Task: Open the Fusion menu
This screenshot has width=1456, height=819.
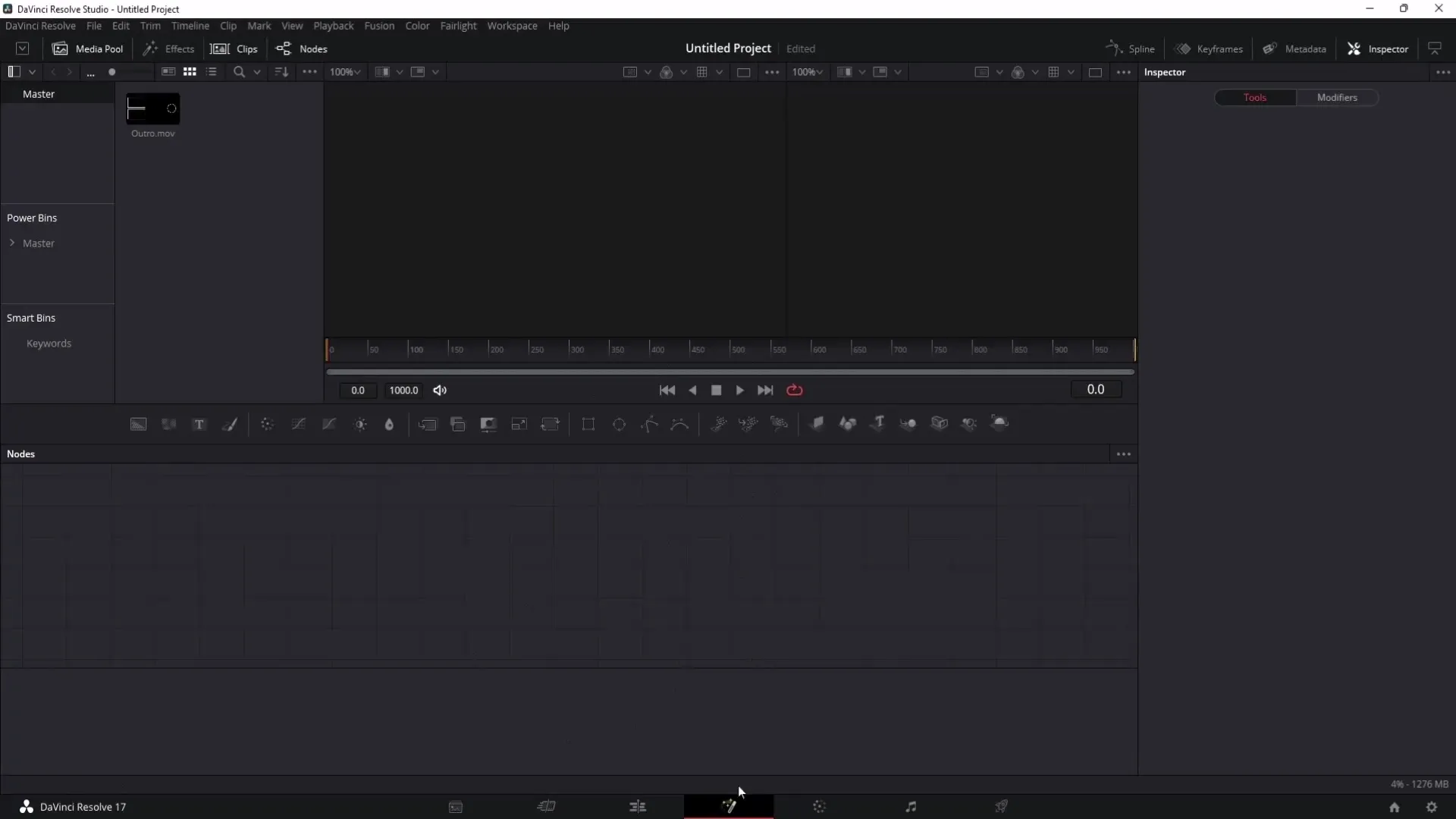Action: coord(379,25)
